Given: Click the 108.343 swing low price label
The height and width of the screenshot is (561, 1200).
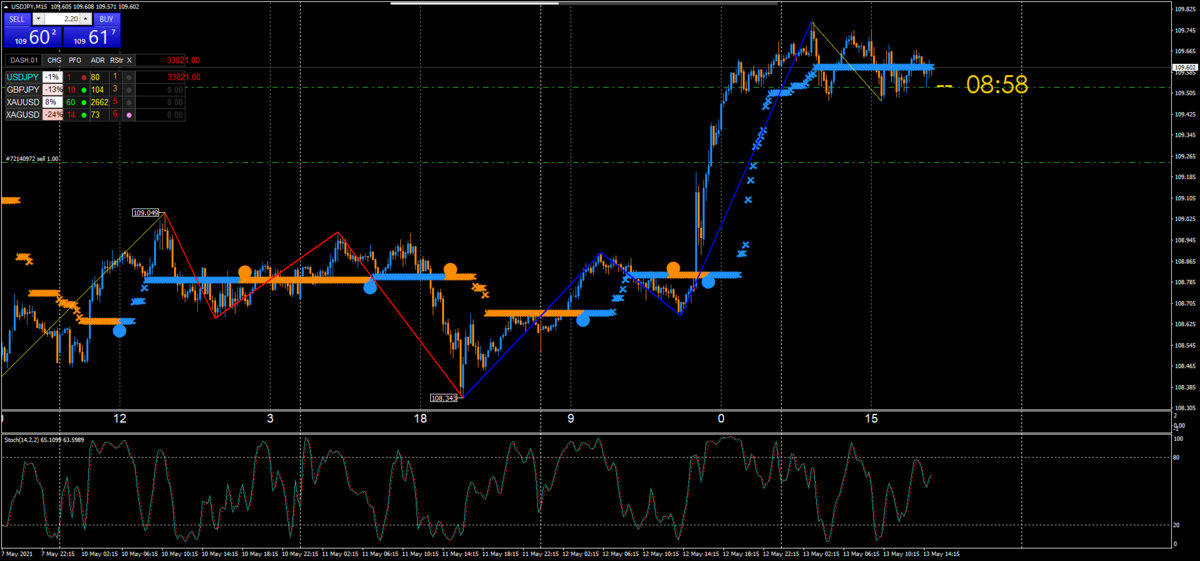Looking at the screenshot, I should coord(444,397).
